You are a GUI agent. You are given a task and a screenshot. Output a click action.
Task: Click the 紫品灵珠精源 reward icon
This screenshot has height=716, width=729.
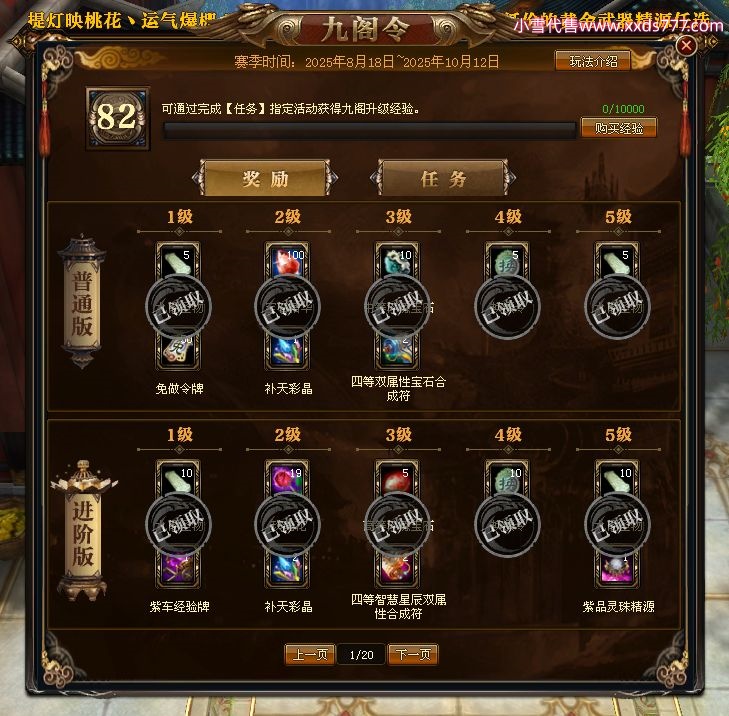(617, 570)
